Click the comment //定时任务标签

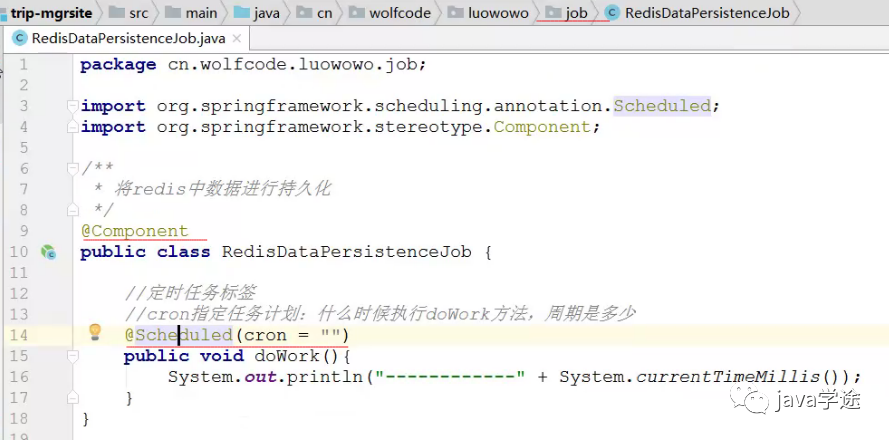(x=190, y=293)
